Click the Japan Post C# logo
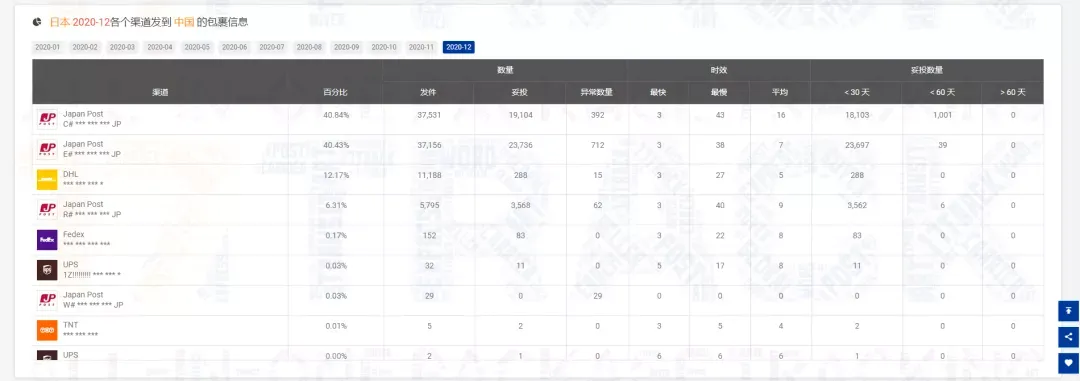 pos(47,119)
